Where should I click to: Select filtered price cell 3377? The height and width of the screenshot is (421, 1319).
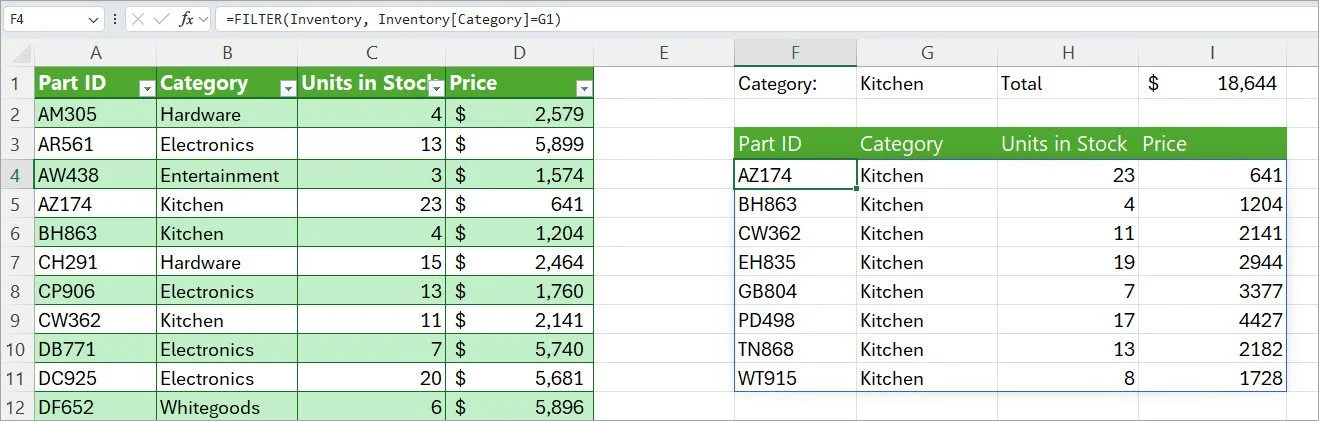(1213, 291)
